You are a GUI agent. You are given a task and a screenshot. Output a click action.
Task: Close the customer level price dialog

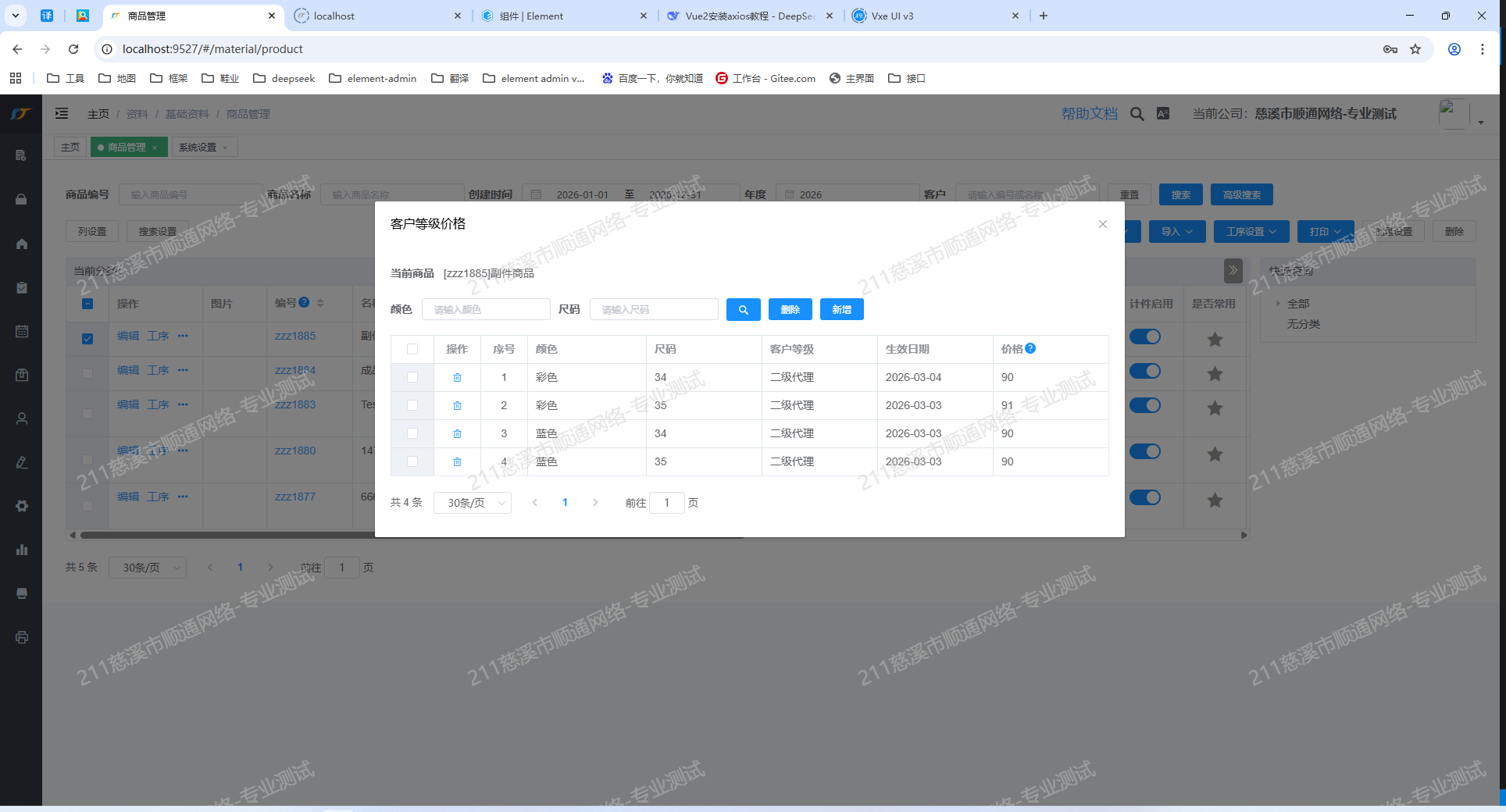[x=1102, y=224]
